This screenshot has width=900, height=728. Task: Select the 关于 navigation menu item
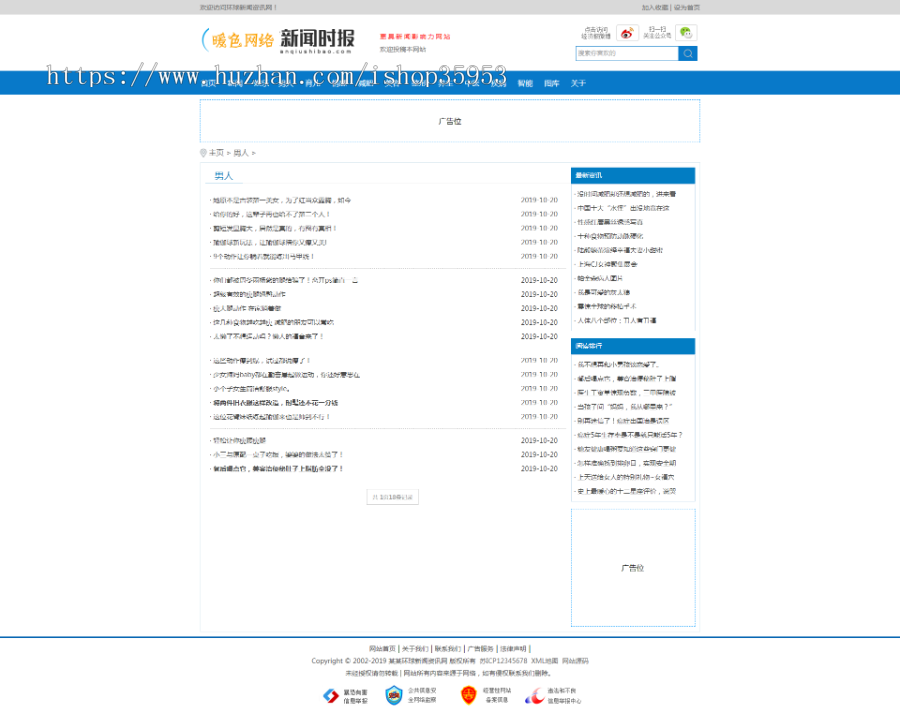click(578, 83)
